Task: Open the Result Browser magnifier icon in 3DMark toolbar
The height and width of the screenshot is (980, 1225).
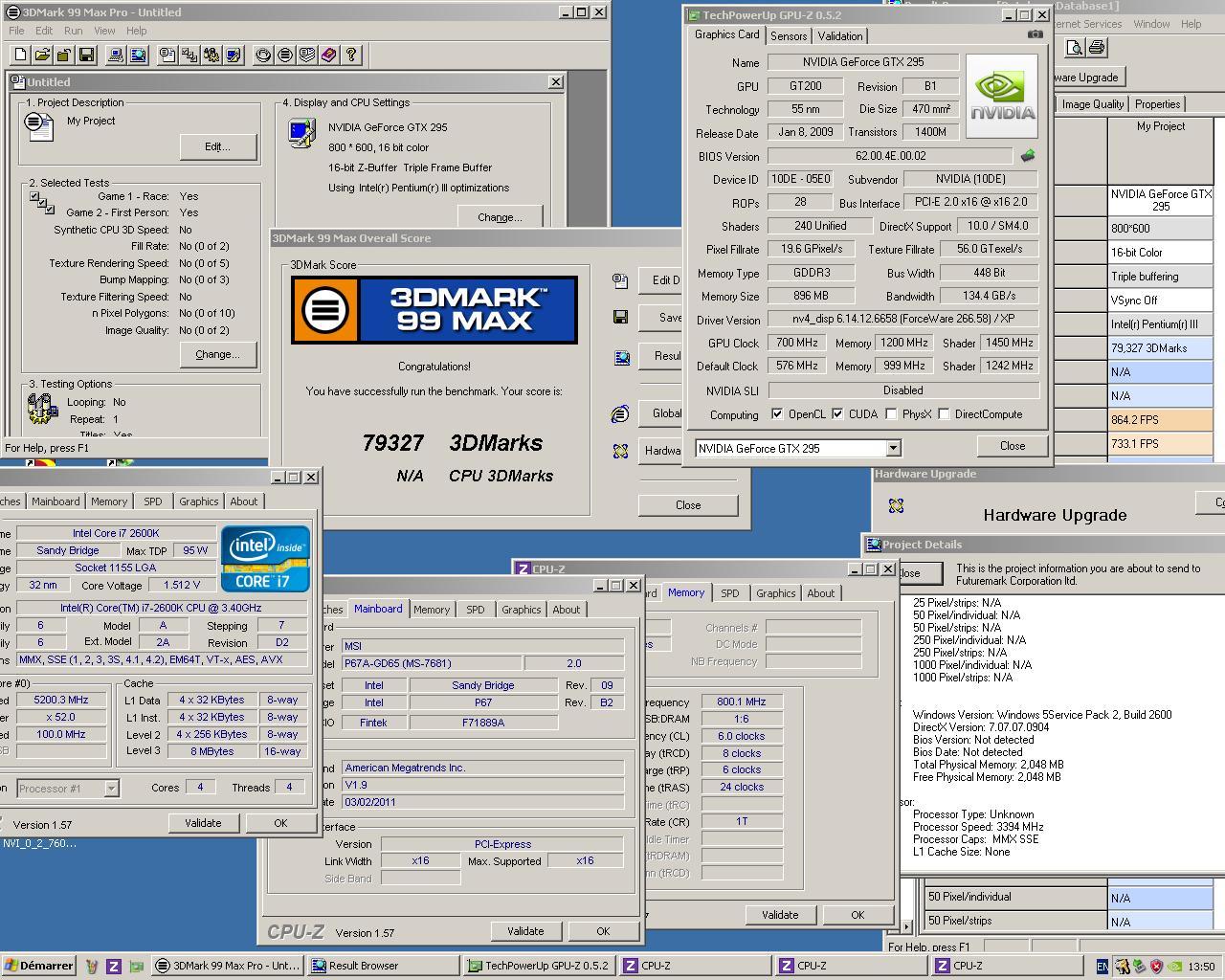Action: [x=138, y=56]
